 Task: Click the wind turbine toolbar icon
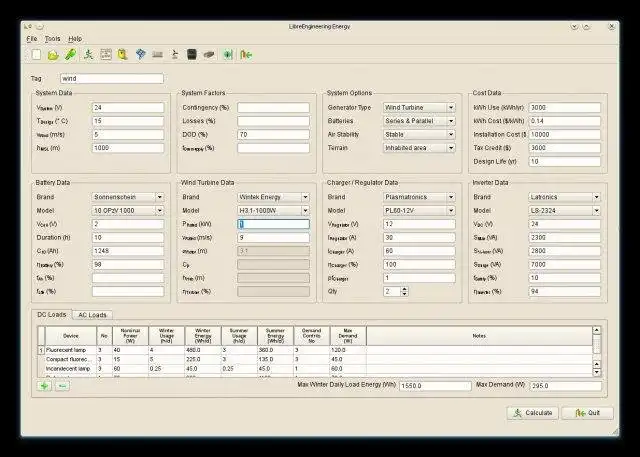[175, 54]
